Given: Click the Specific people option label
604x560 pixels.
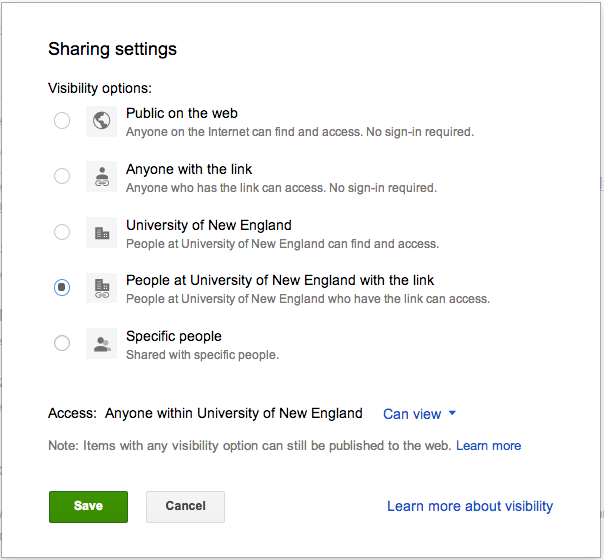Looking at the screenshot, I should click(x=174, y=336).
